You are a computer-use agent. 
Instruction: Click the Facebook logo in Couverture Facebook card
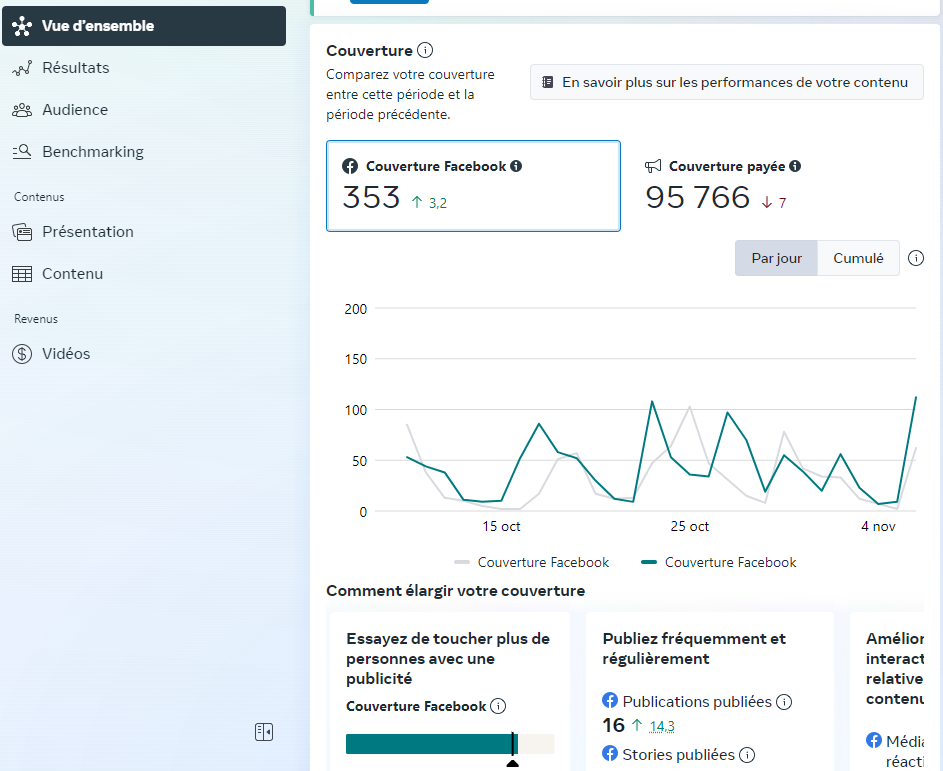(x=350, y=166)
